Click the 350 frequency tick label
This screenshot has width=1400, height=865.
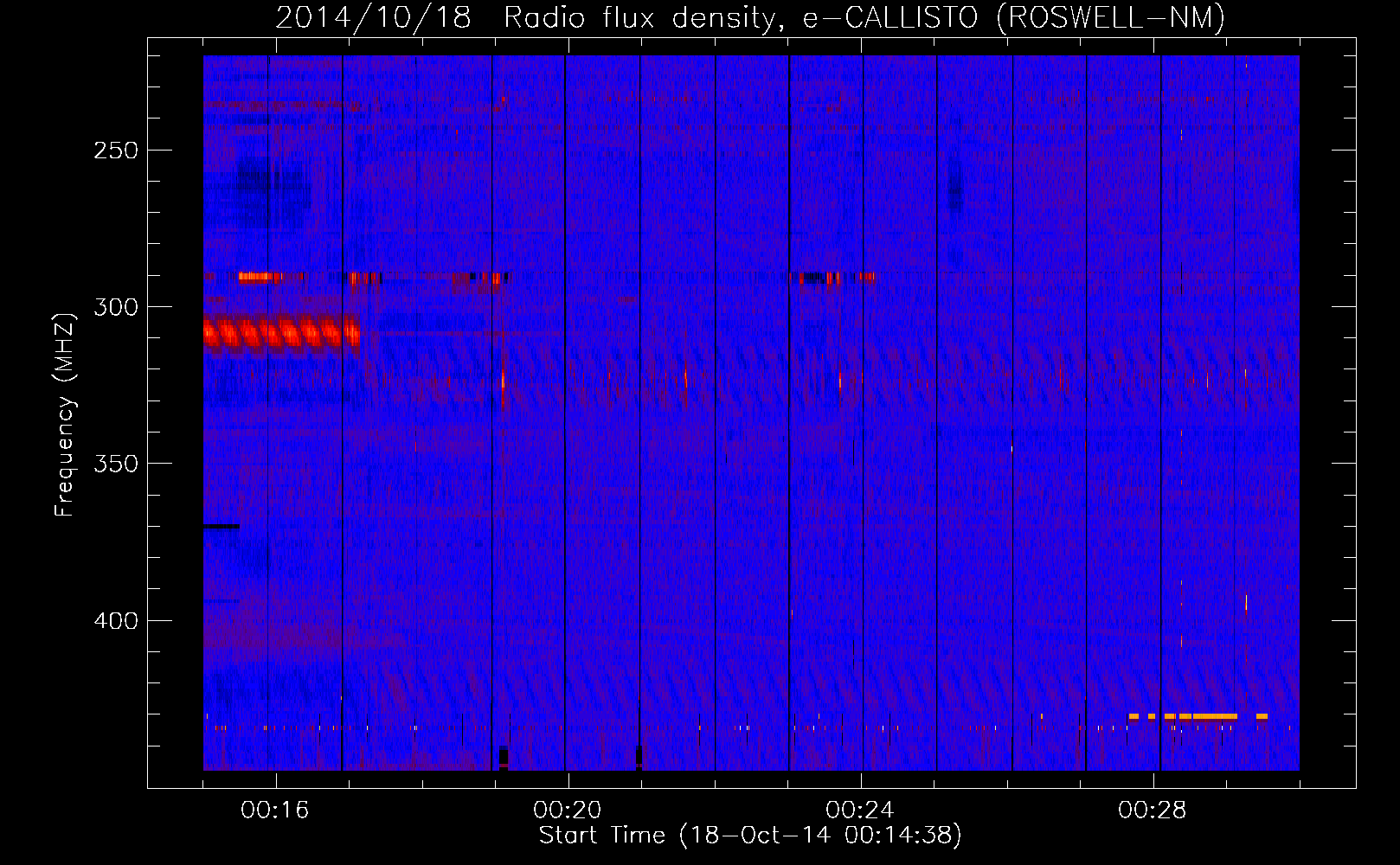click(116, 463)
